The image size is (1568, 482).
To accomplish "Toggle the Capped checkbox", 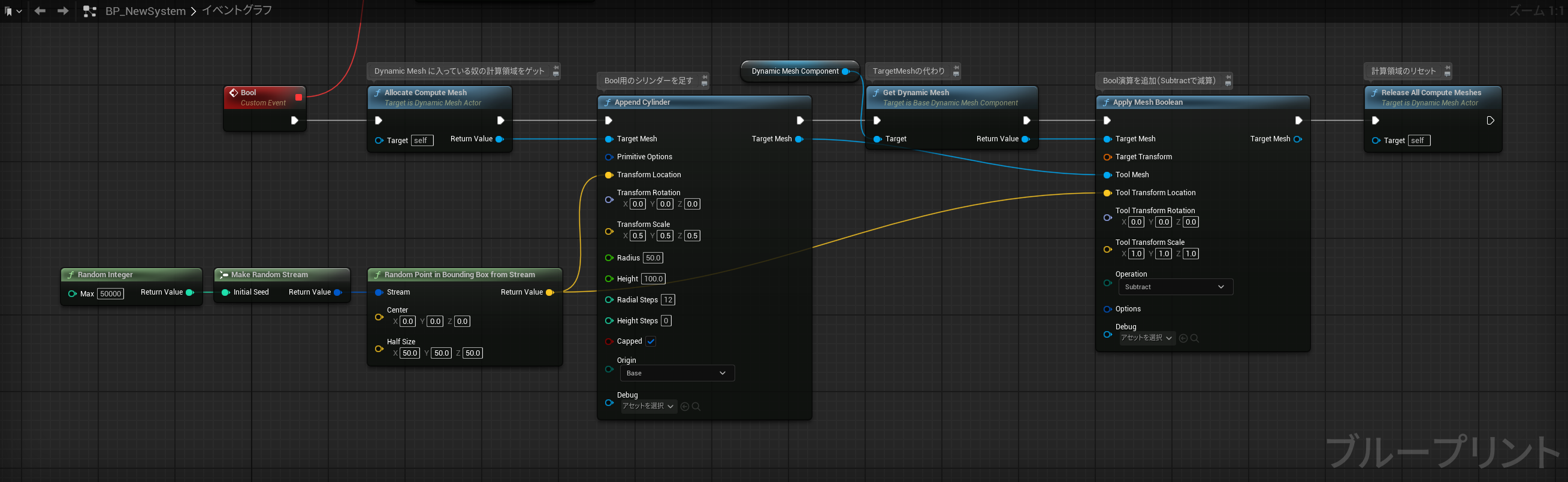I will [651, 342].
